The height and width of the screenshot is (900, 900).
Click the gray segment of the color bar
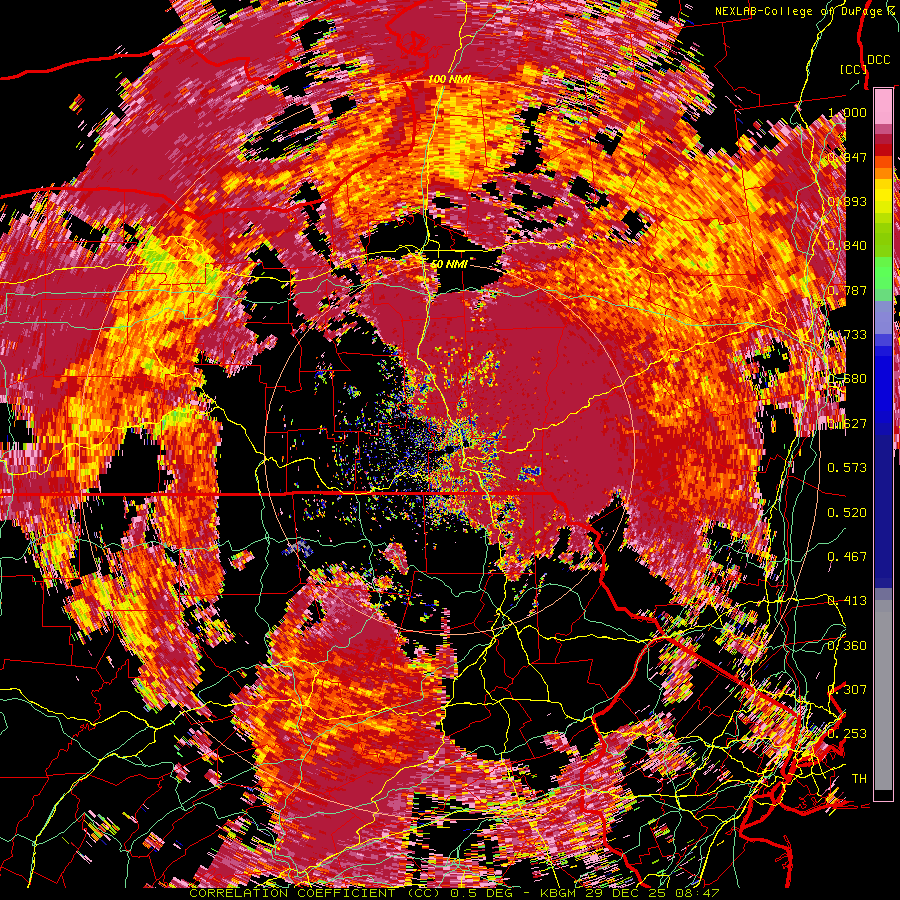tap(883, 695)
